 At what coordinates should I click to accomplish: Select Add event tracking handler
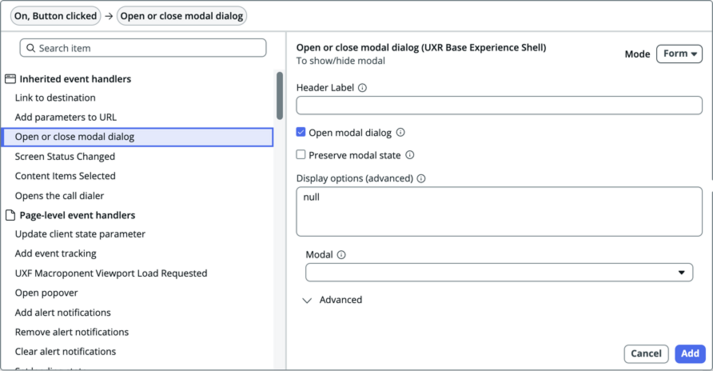coord(55,254)
